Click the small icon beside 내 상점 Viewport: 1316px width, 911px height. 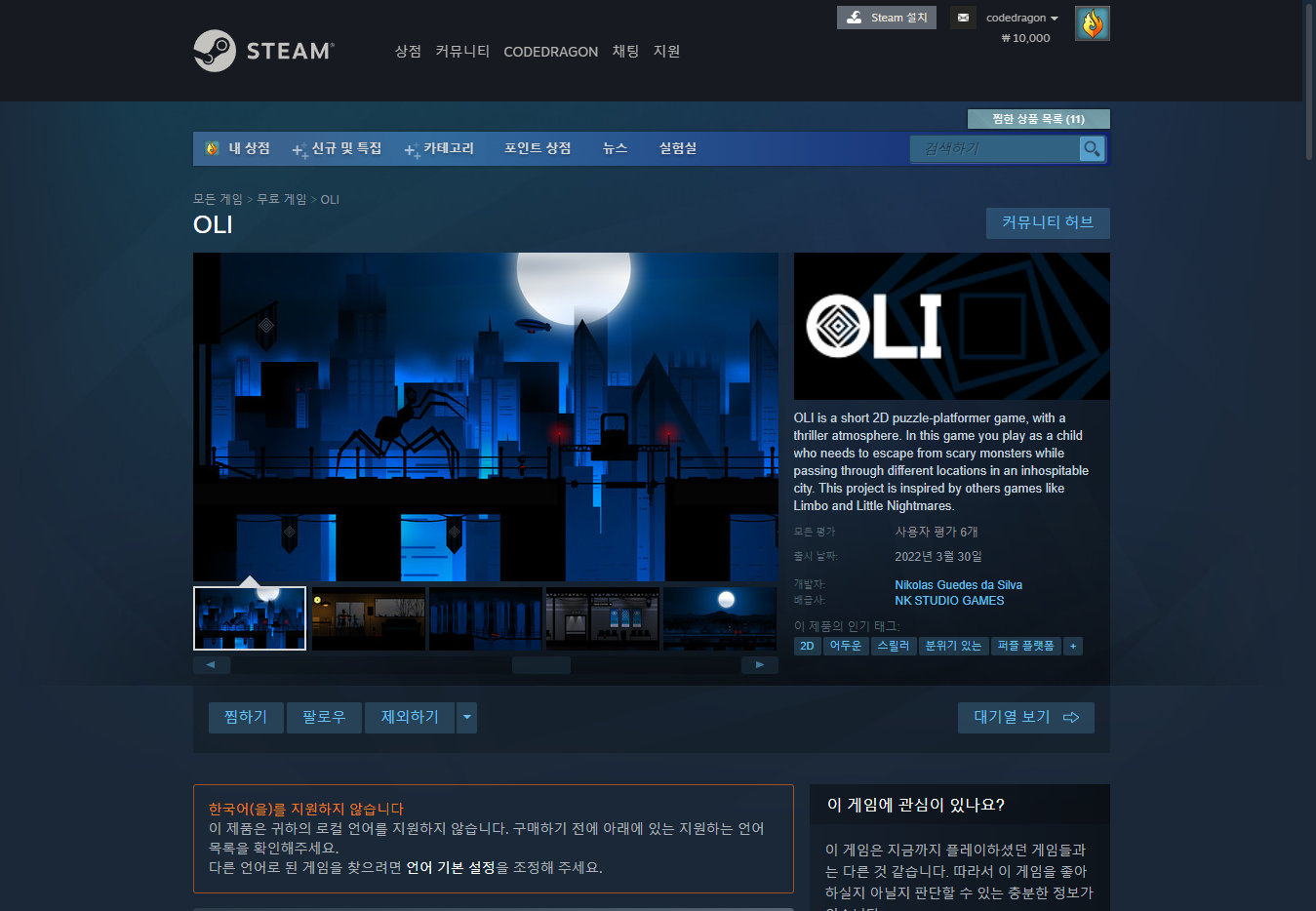(x=213, y=148)
